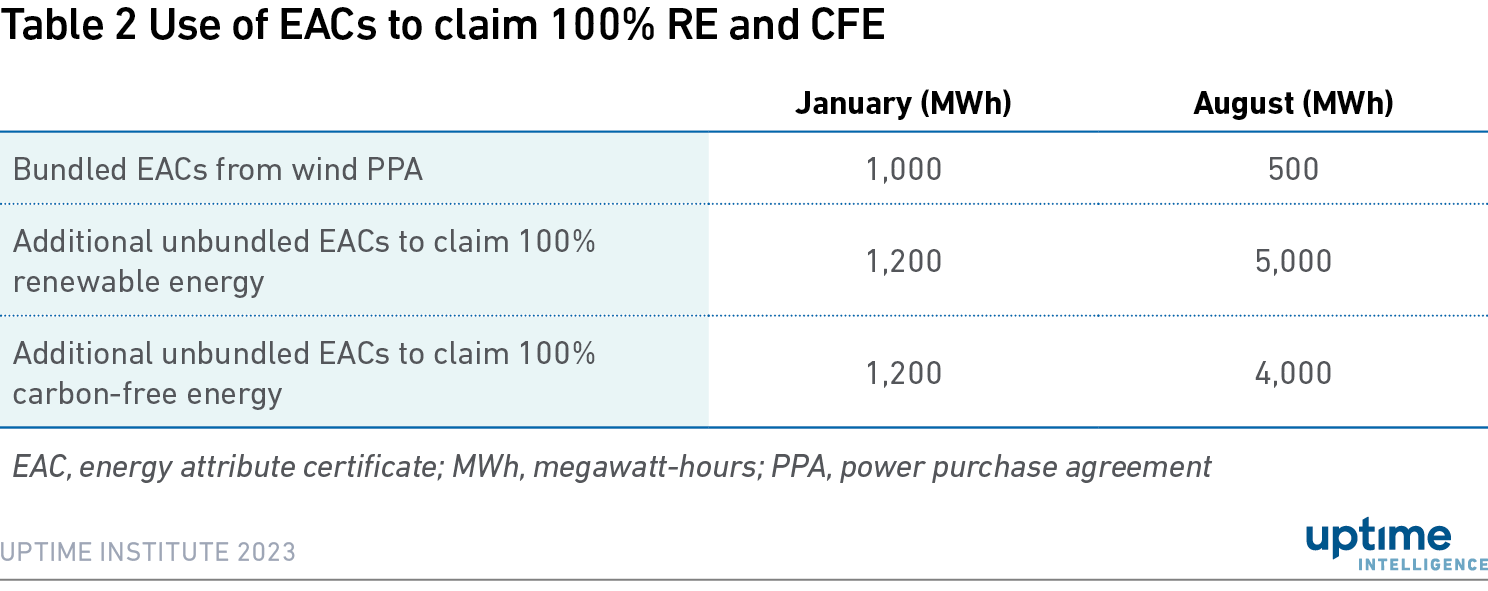Click megawatt-hours in the footnote
1488x591 pixels.
tap(640, 467)
